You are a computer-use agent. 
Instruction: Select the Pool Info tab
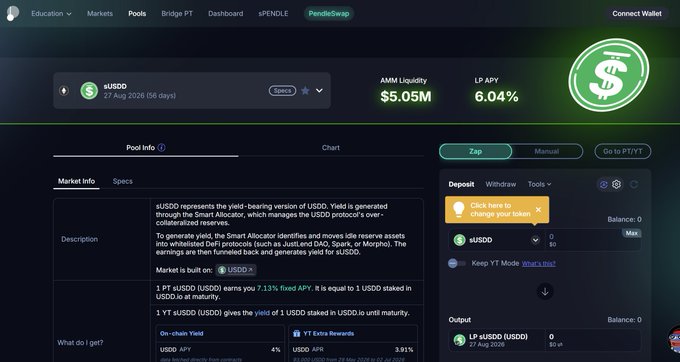point(146,148)
